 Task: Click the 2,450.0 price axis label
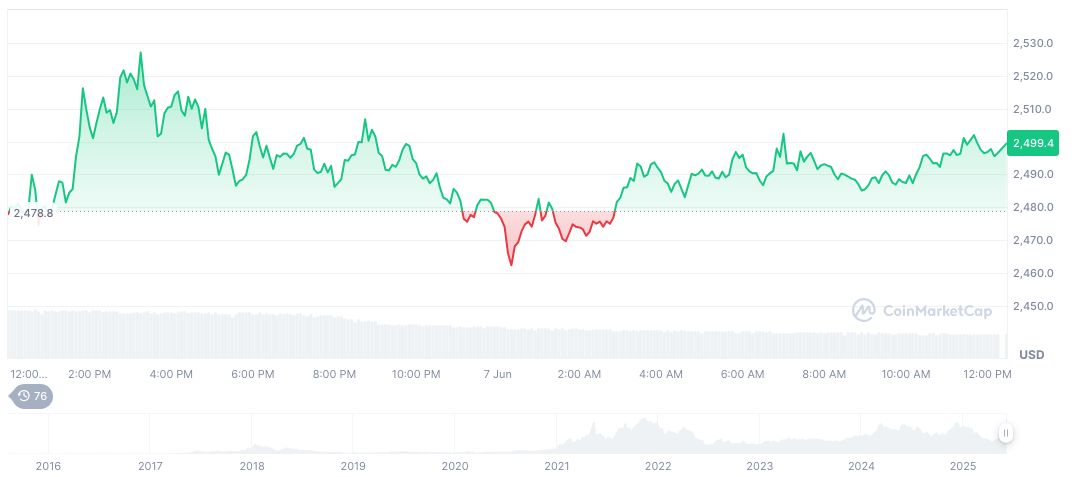tap(1030, 306)
